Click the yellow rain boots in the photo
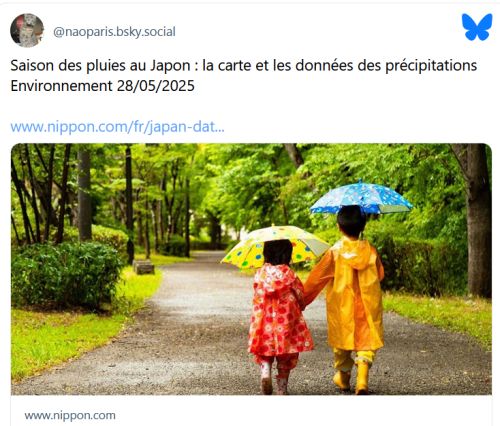This screenshot has height=426, width=500. point(353,377)
